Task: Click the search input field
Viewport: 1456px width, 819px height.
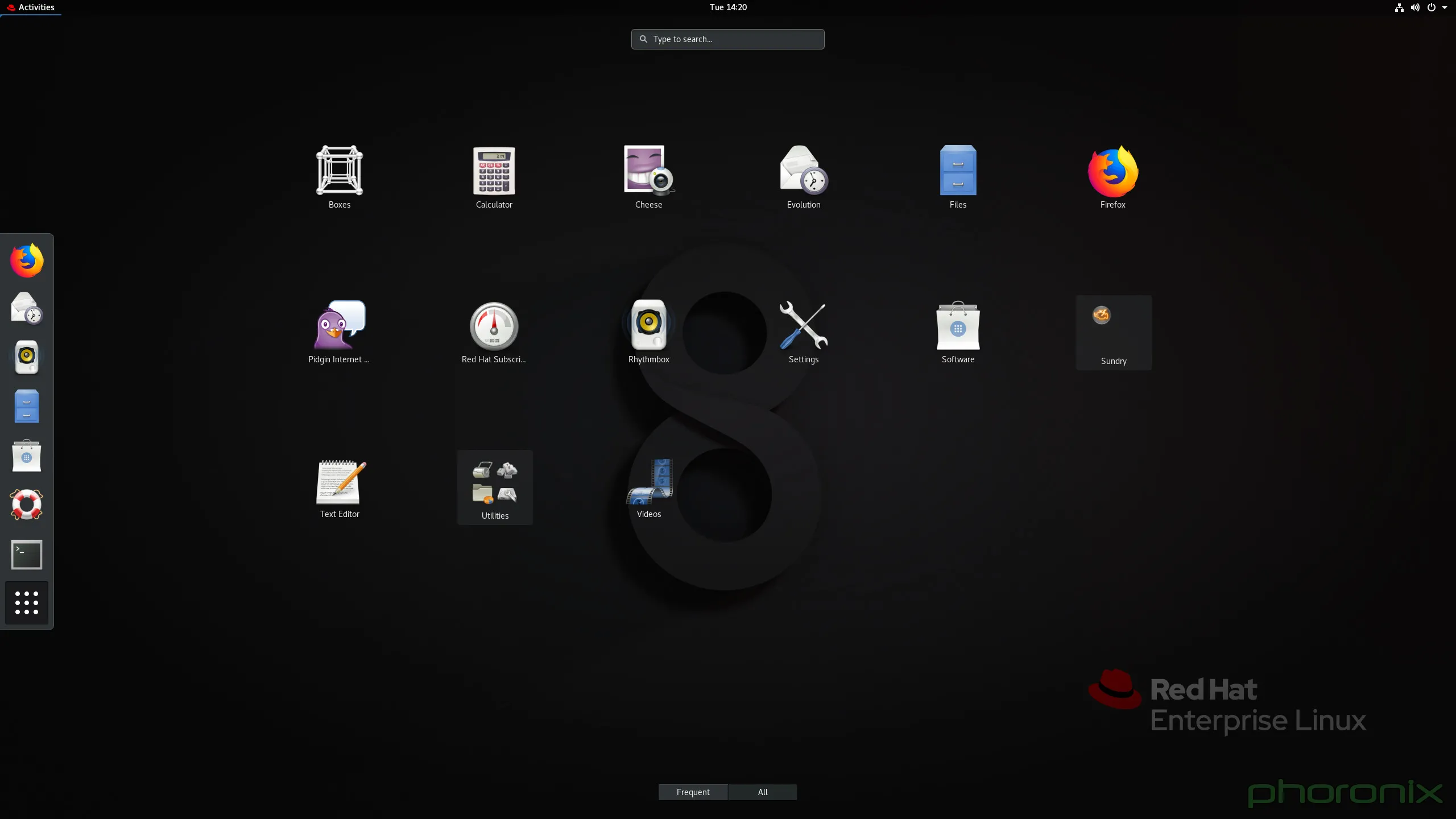Action: pos(728,39)
